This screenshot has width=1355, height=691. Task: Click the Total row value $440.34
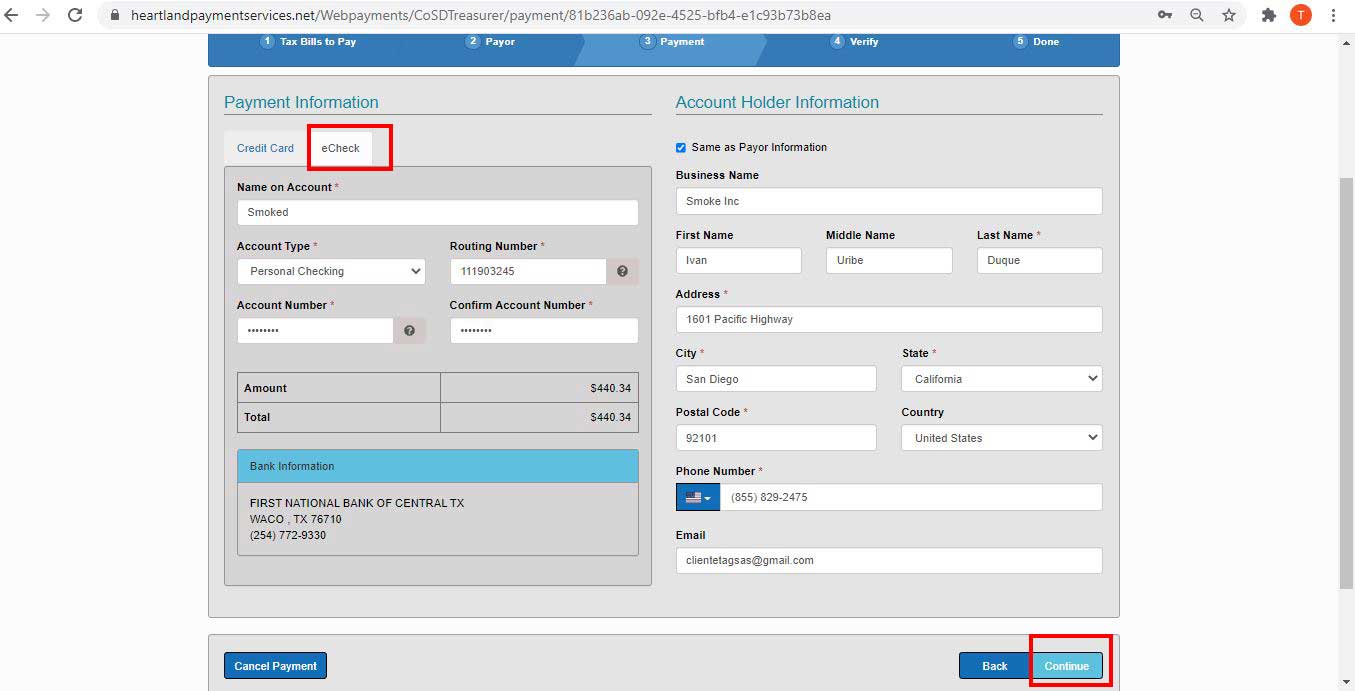tap(610, 417)
